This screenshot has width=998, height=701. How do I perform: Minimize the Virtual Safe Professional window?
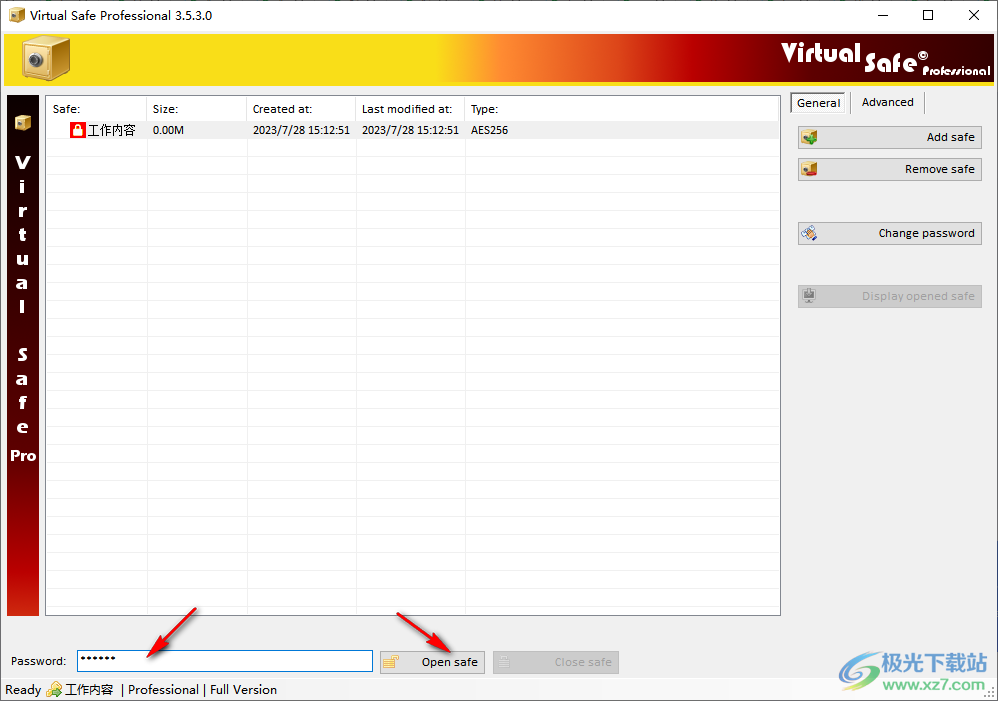(x=883, y=15)
